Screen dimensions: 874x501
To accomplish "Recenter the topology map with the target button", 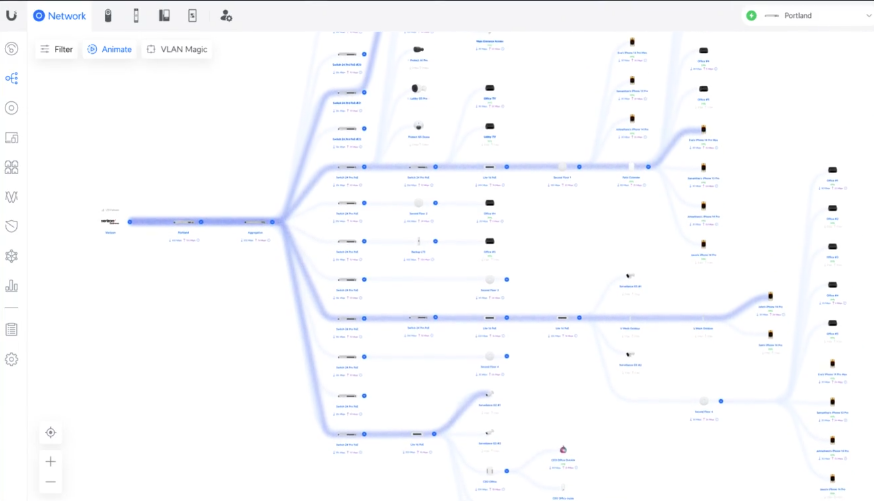I will (51, 433).
